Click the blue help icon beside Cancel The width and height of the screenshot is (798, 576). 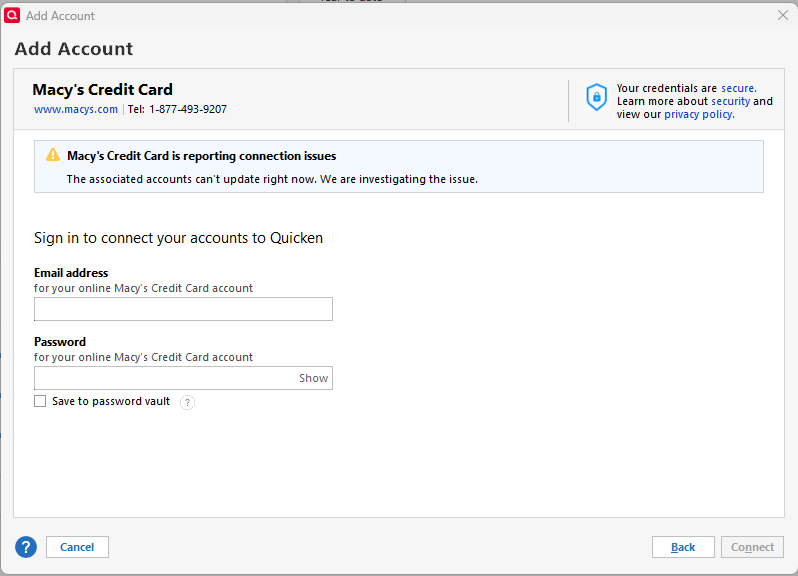[x=26, y=547]
